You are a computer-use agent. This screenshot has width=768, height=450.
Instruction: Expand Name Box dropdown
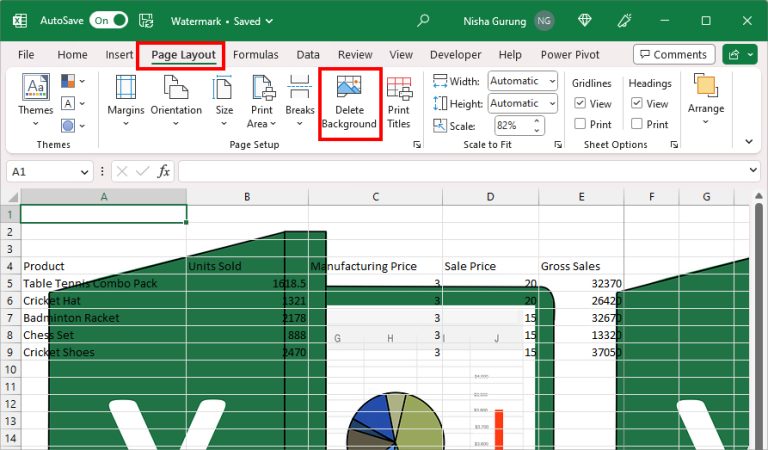click(84, 172)
